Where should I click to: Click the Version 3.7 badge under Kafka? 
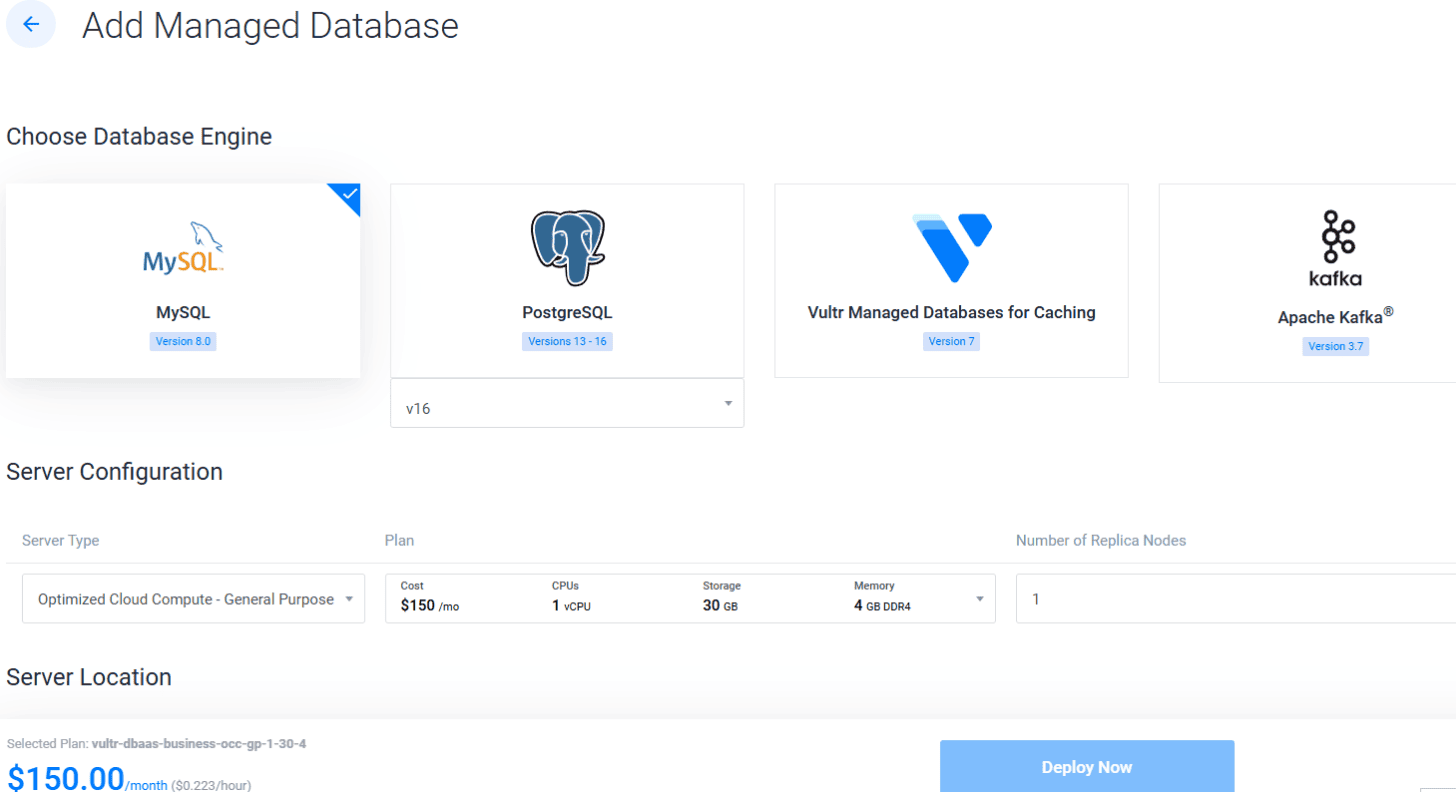click(x=1335, y=346)
